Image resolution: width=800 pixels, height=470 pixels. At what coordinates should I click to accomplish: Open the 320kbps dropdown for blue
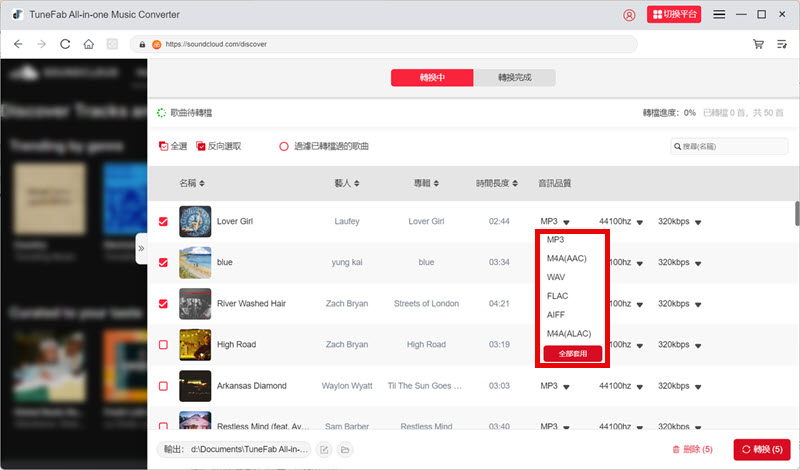pos(680,262)
